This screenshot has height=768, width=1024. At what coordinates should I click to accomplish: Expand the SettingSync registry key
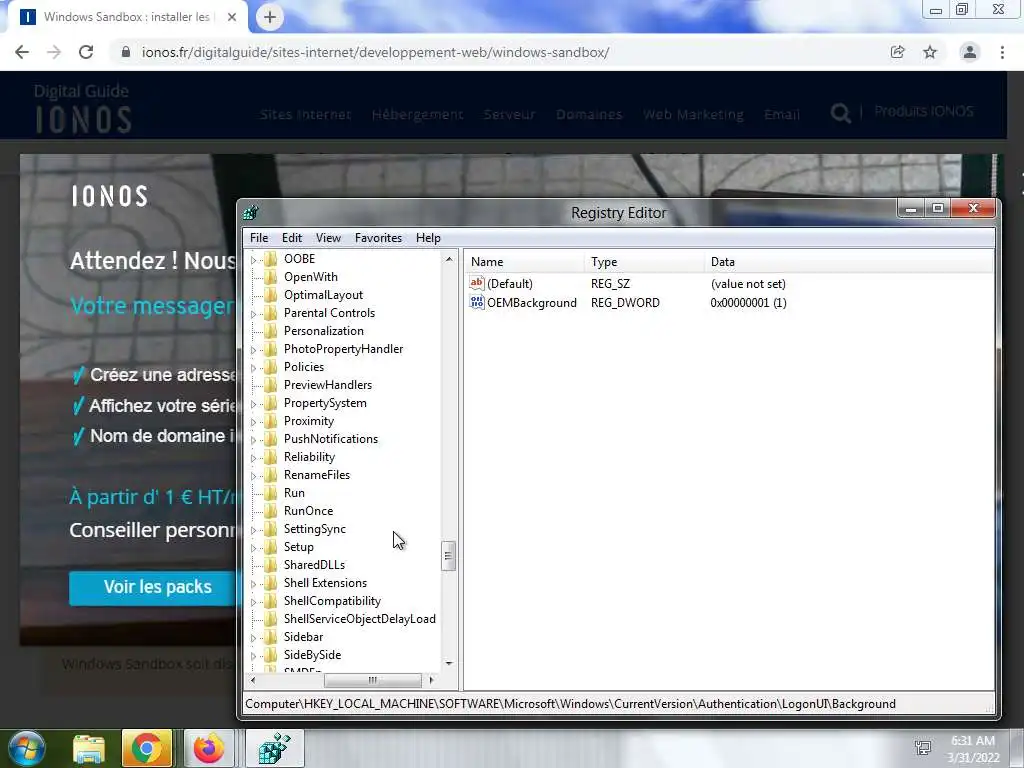(253, 530)
